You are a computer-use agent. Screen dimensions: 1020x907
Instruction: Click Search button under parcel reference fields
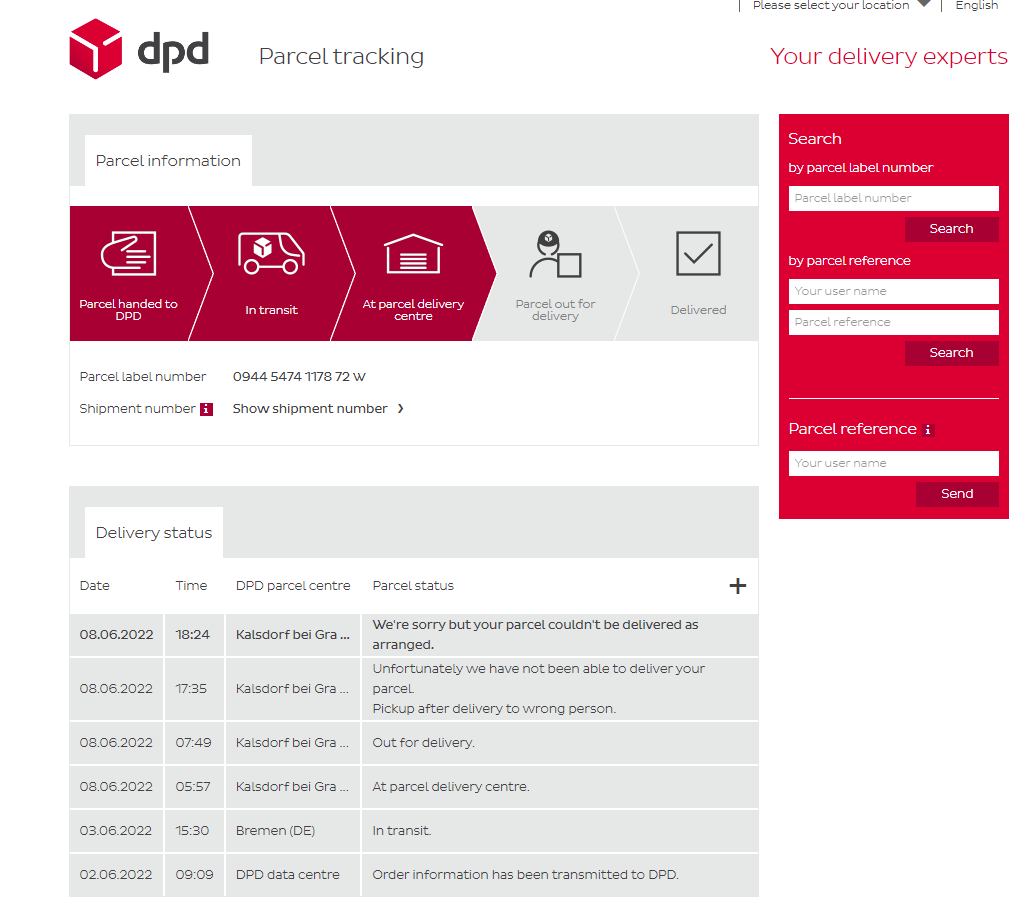pos(951,353)
